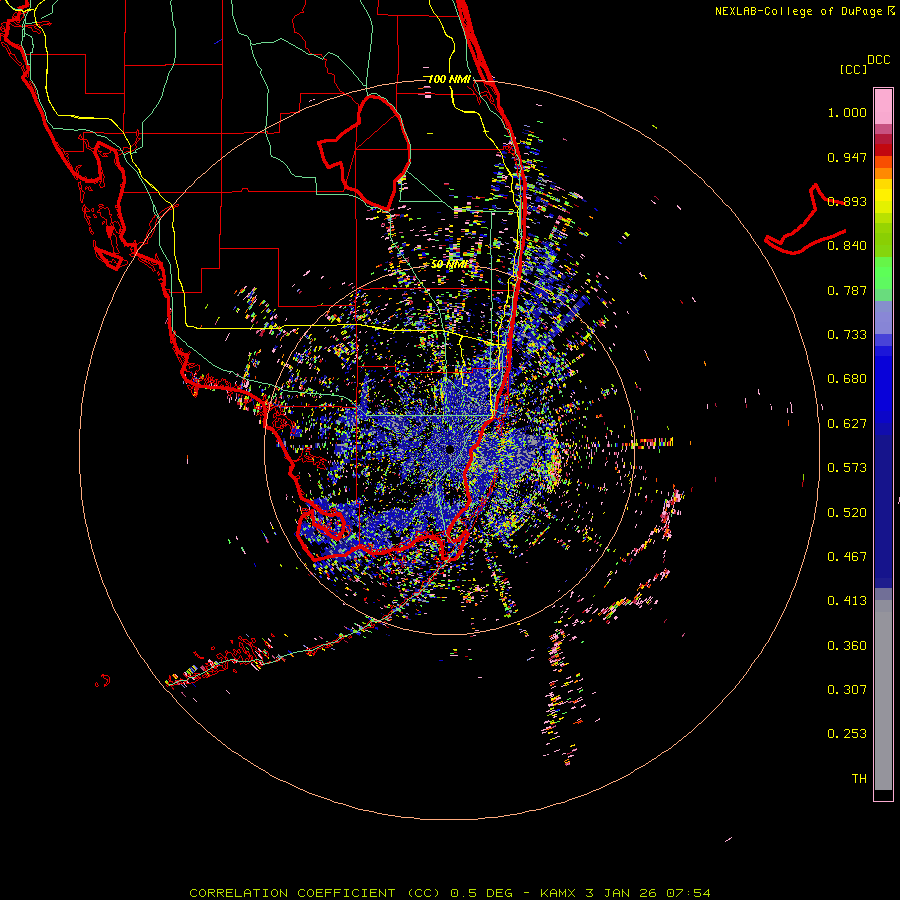The image size is (900, 900).
Task: Pick the pink swatch at top of color bar
Action: tap(883, 106)
